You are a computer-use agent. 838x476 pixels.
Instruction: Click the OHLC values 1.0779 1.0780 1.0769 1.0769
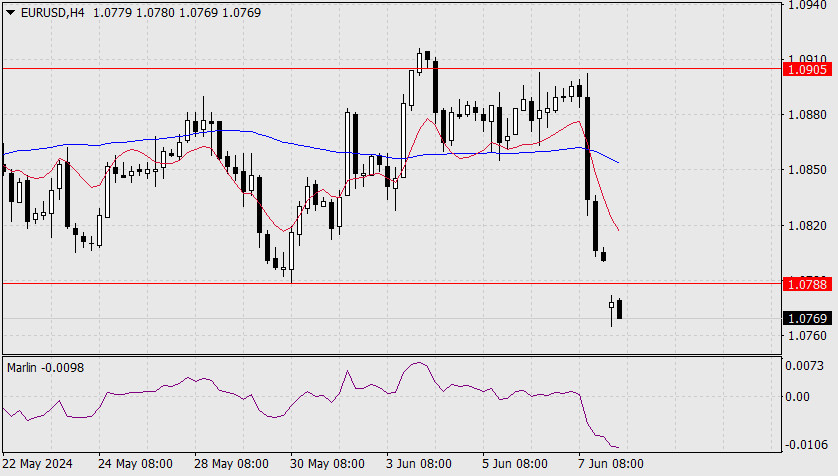click(x=177, y=12)
